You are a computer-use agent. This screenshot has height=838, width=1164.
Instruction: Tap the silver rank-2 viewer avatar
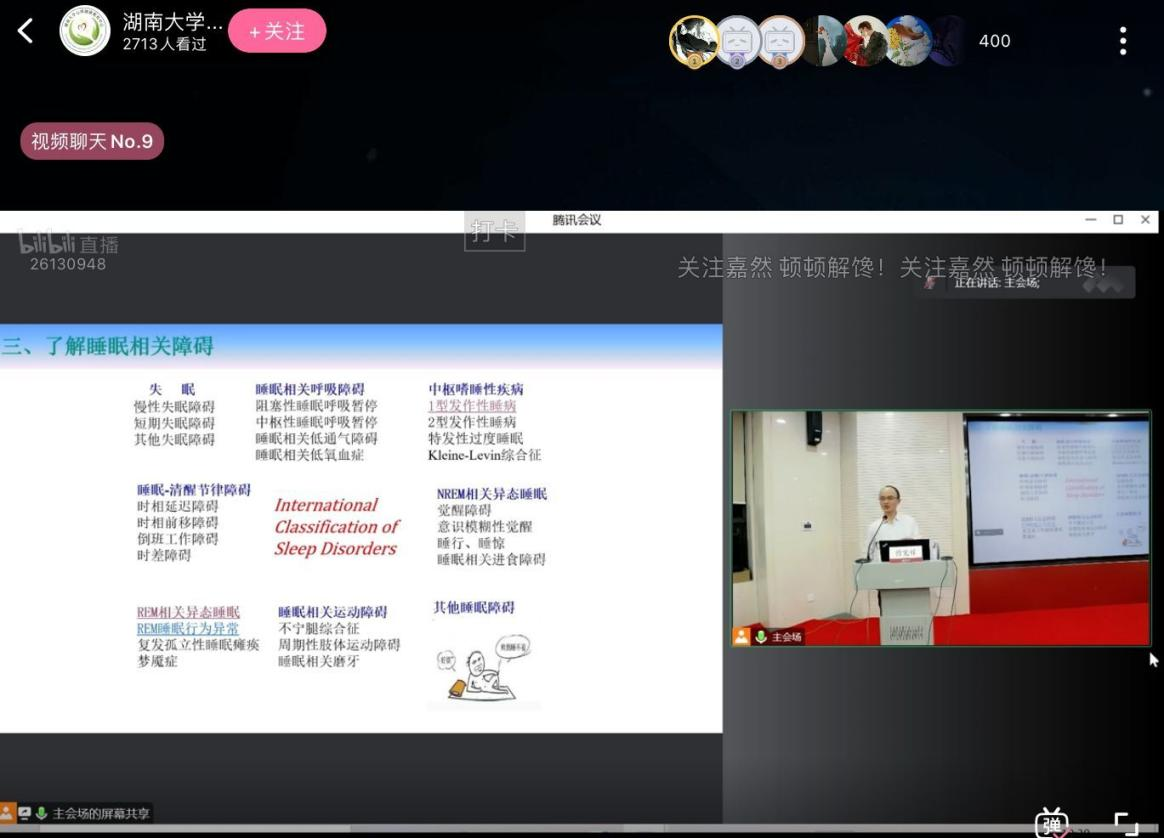click(x=738, y=41)
